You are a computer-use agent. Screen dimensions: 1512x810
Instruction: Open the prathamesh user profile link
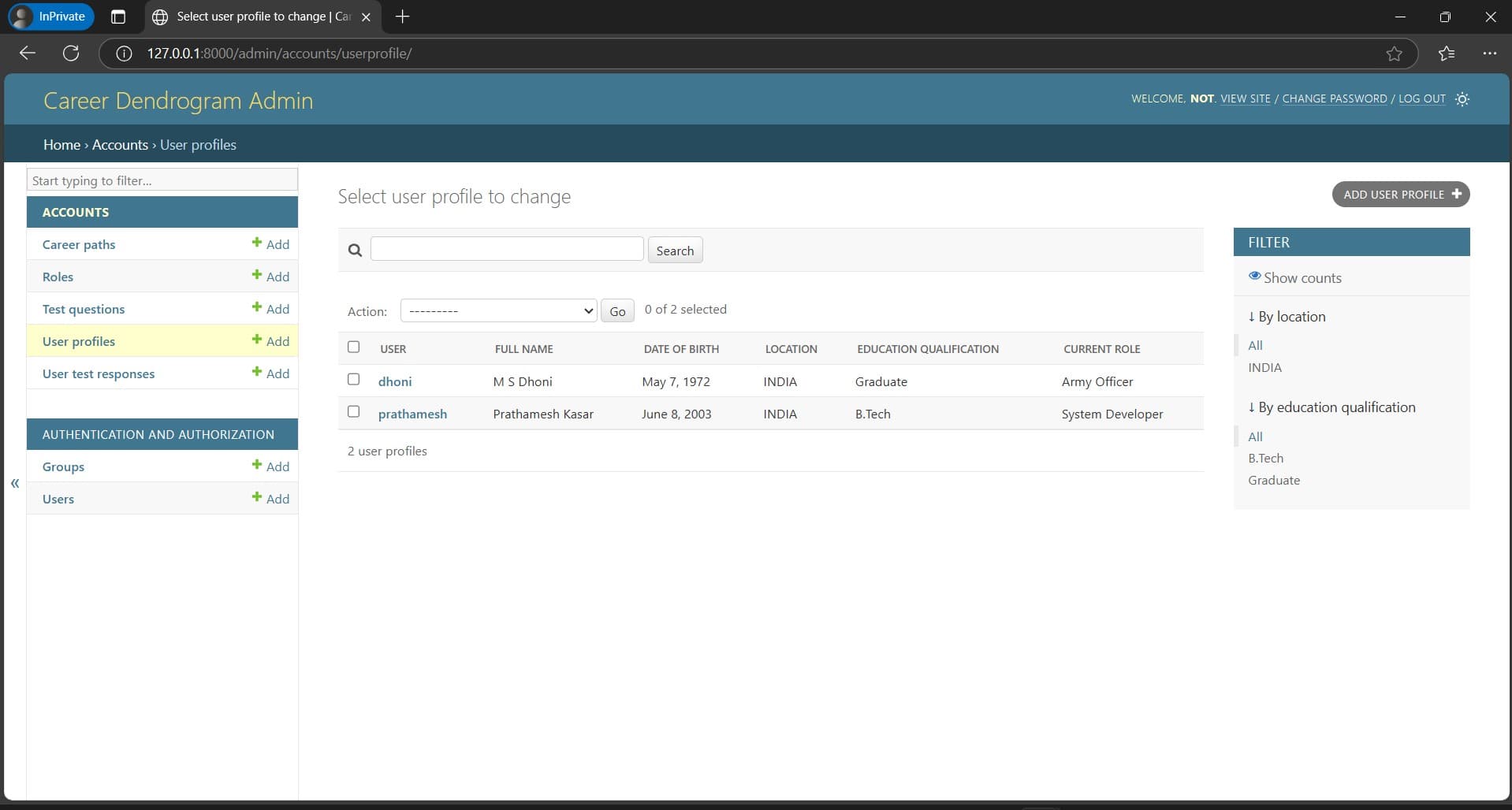pos(412,414)
